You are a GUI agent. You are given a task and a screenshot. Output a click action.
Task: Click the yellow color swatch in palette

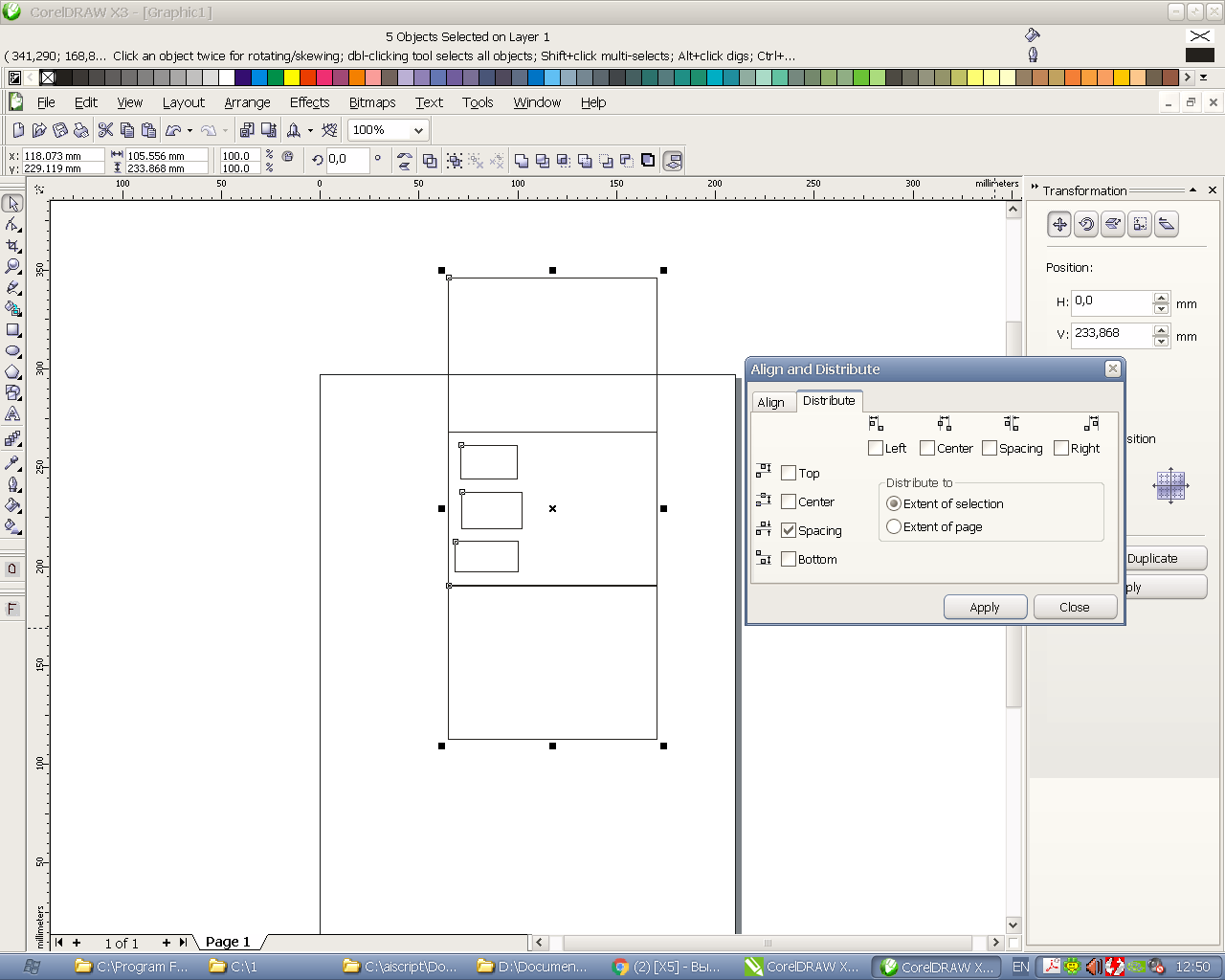pyautogui.click(x=293, y=78)
